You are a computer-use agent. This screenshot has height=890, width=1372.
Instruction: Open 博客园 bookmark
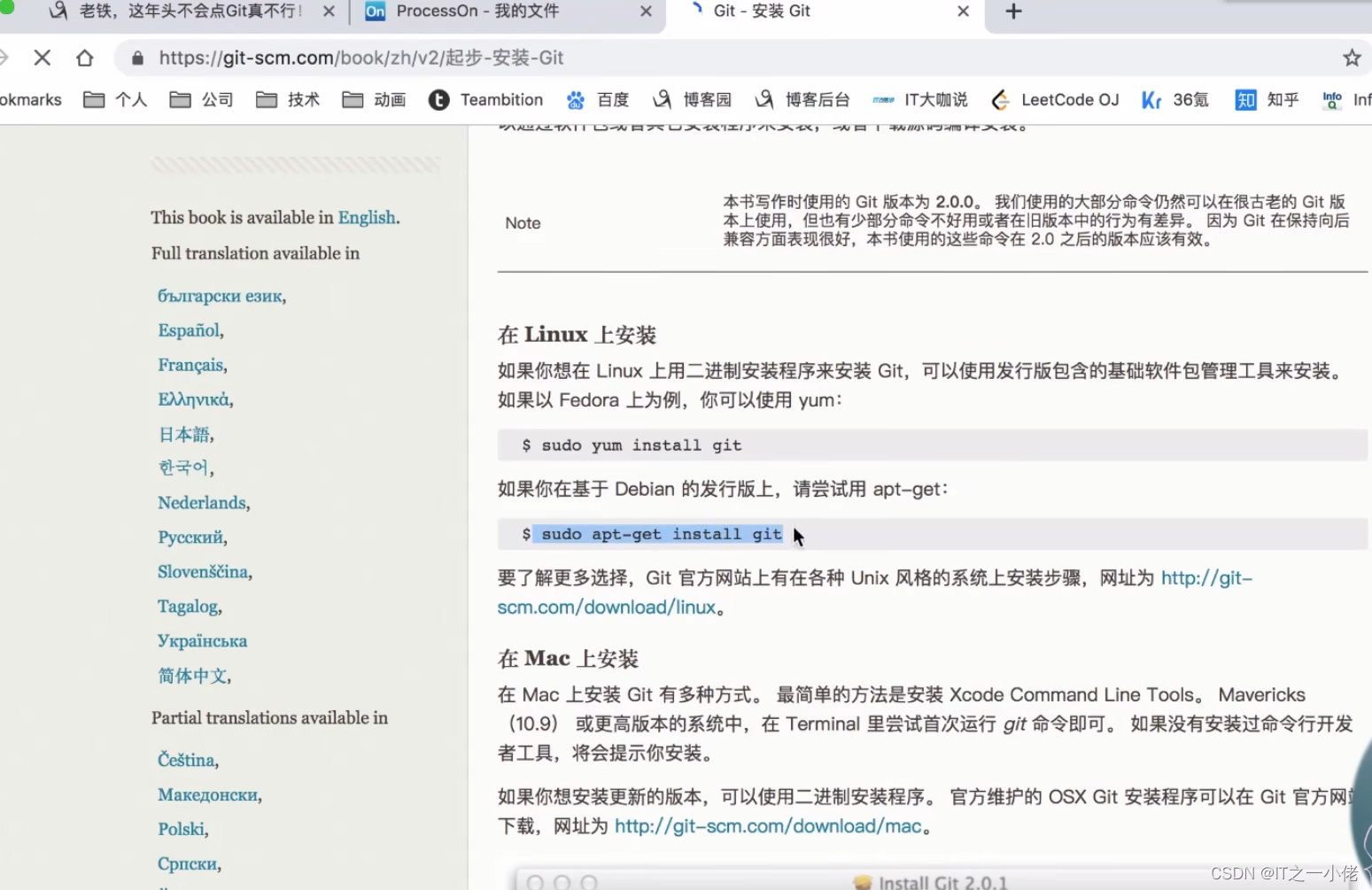click(x=692, y=100)
